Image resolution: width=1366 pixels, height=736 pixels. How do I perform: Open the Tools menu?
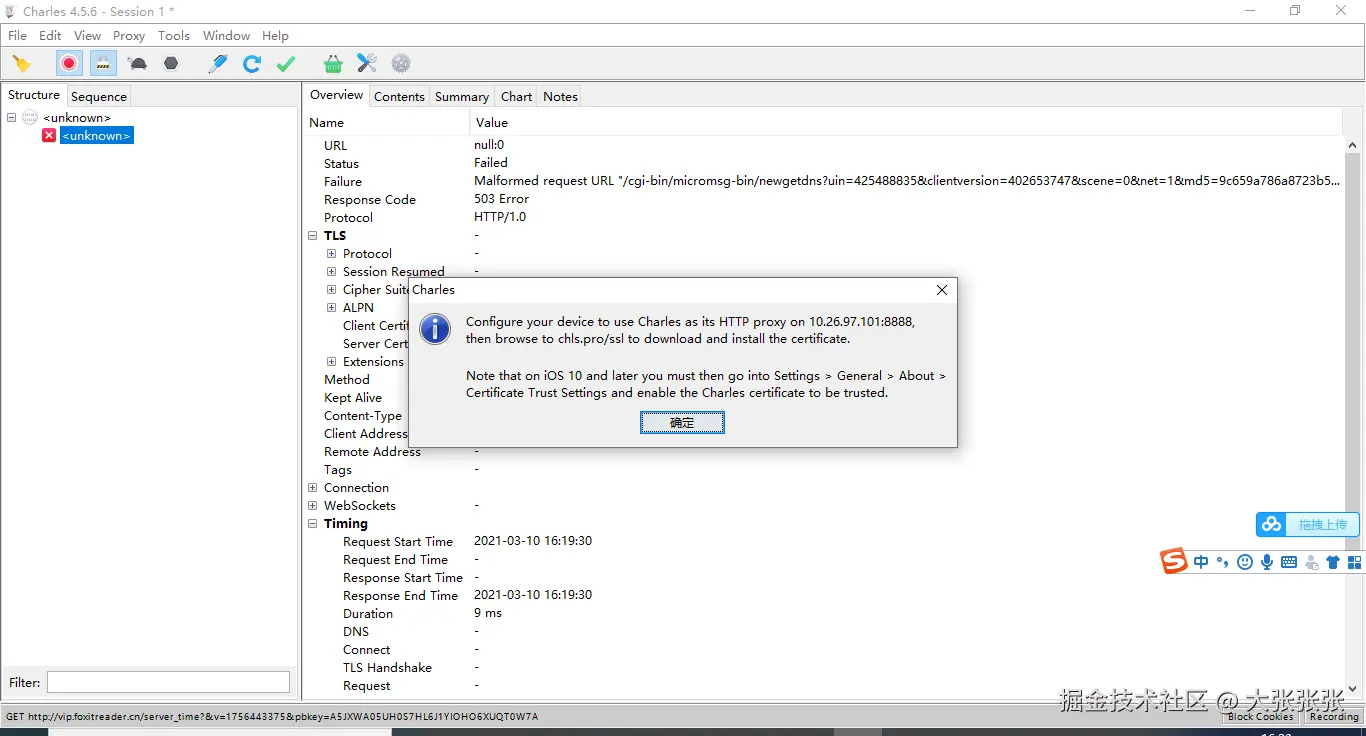174,35
